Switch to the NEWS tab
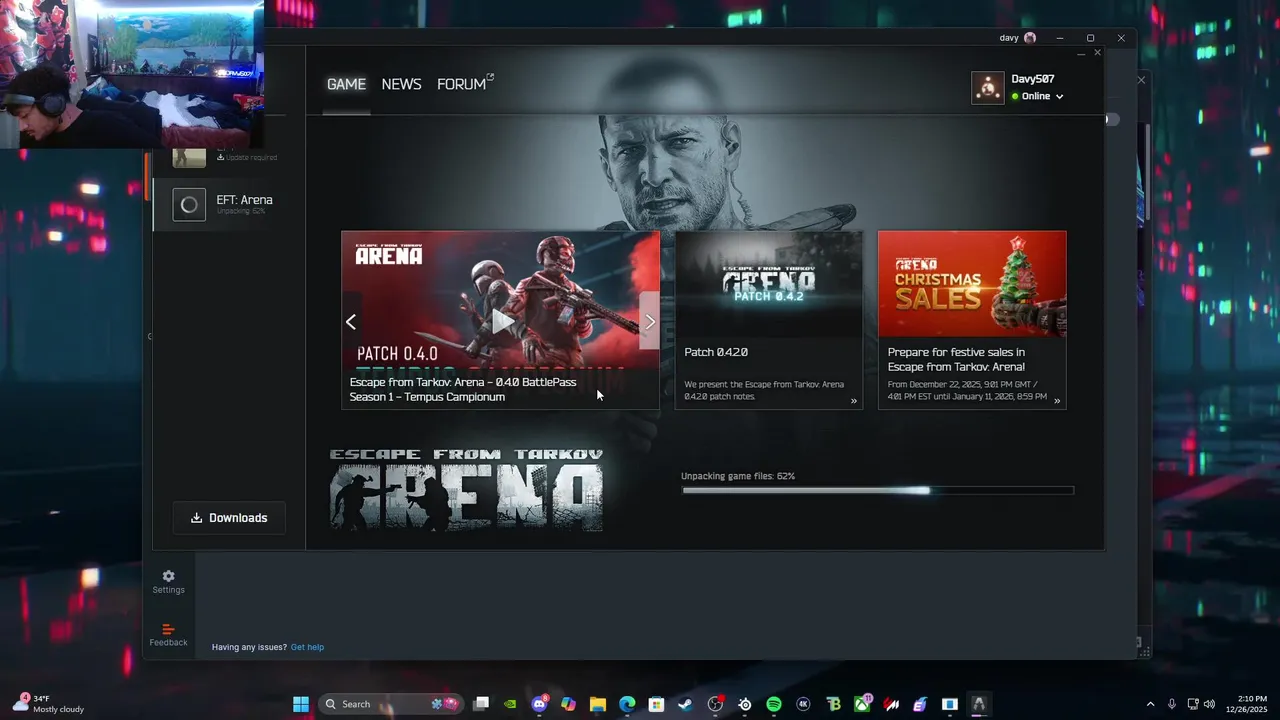 pos(401,84)
